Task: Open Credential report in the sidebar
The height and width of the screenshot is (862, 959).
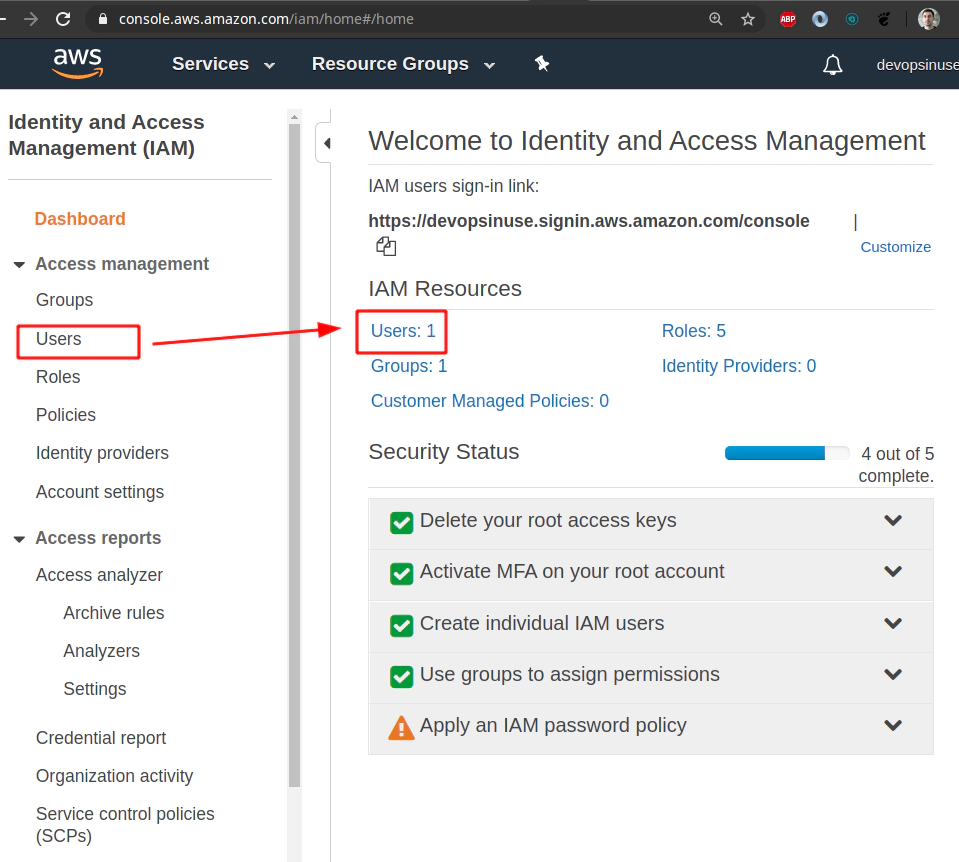Action: click(x=101, y=738)
